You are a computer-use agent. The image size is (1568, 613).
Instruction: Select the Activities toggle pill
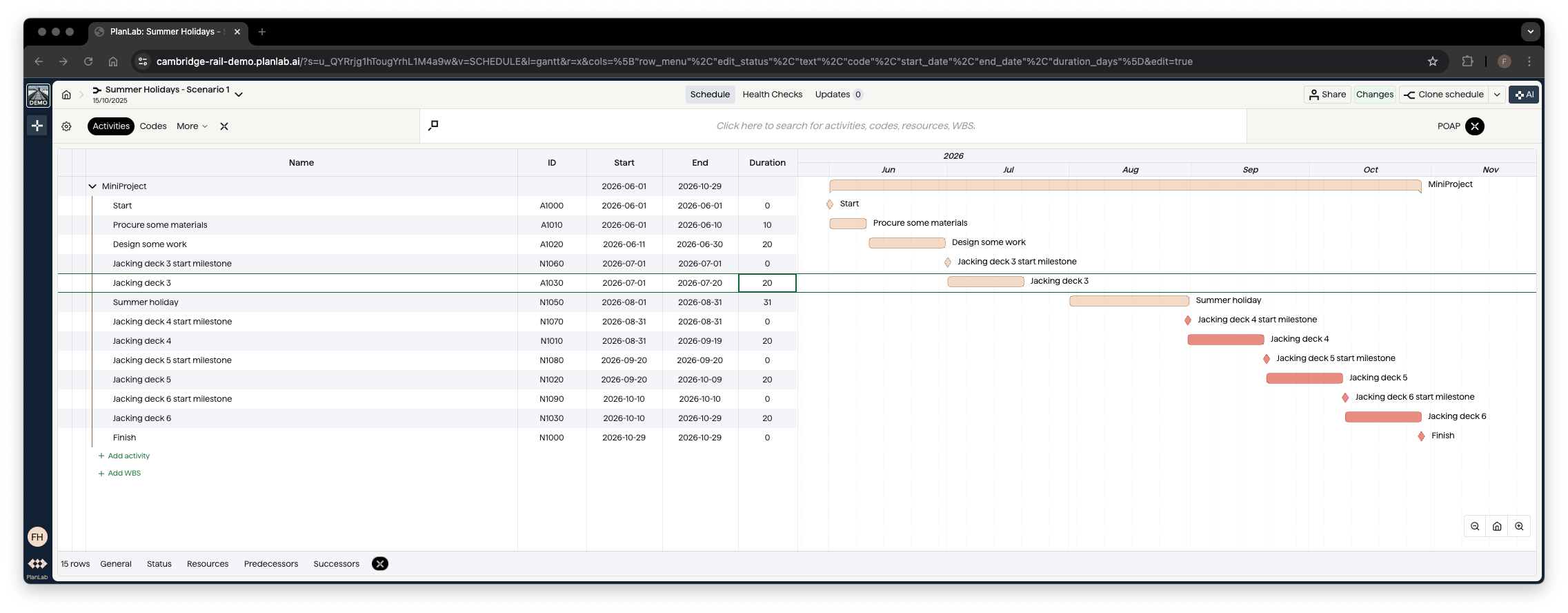[111, 126]
